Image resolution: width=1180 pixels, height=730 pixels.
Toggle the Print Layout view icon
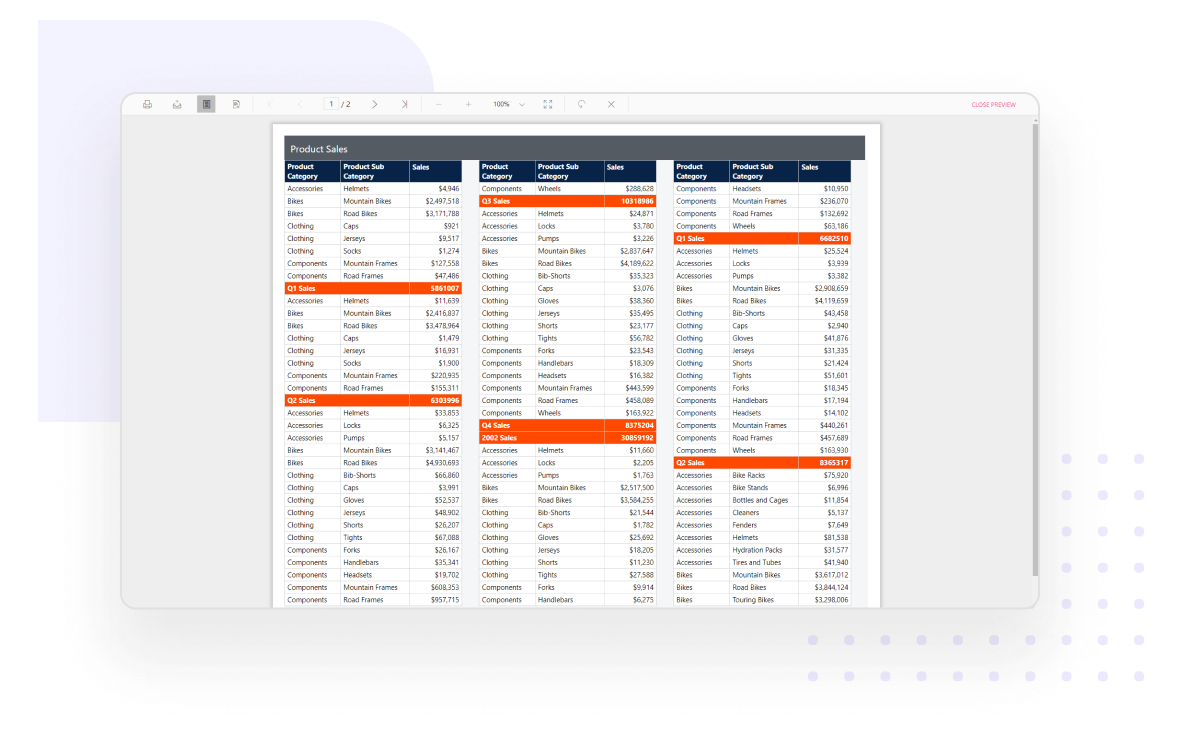pyautogui.click(x=206, y=105)
